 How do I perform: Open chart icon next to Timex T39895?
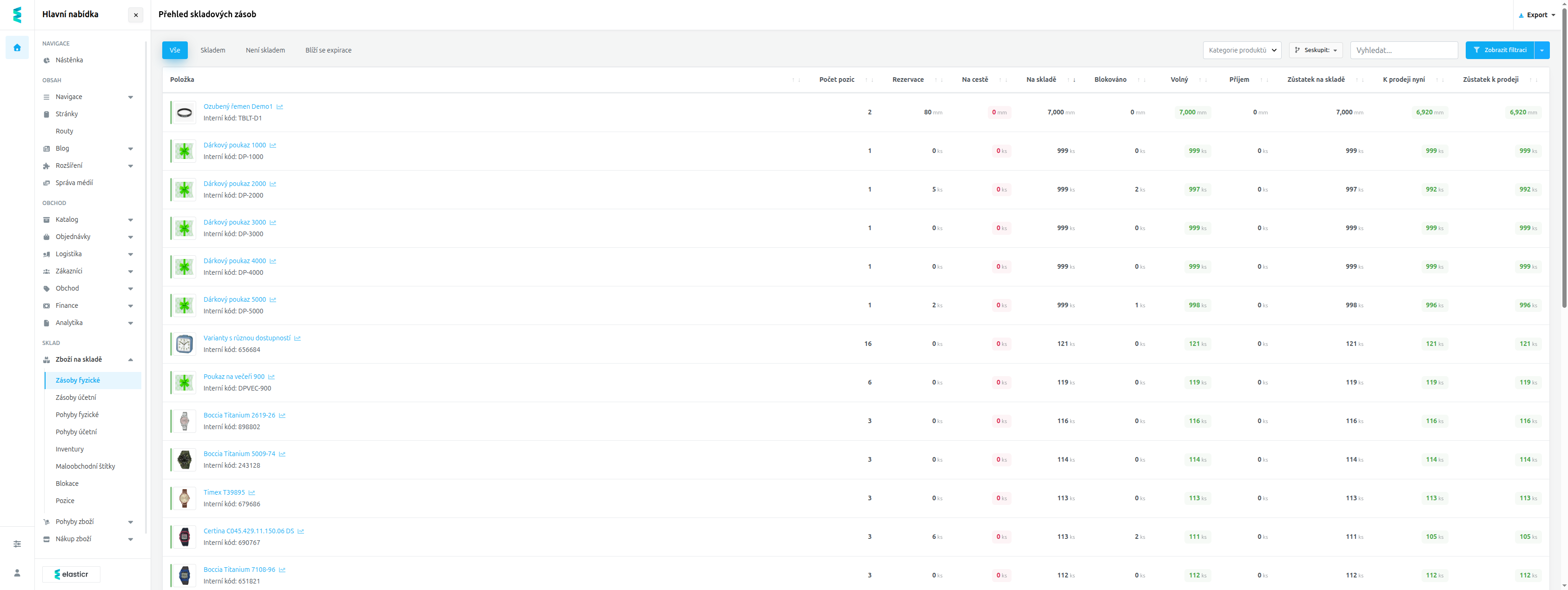(x=252, y=492)
